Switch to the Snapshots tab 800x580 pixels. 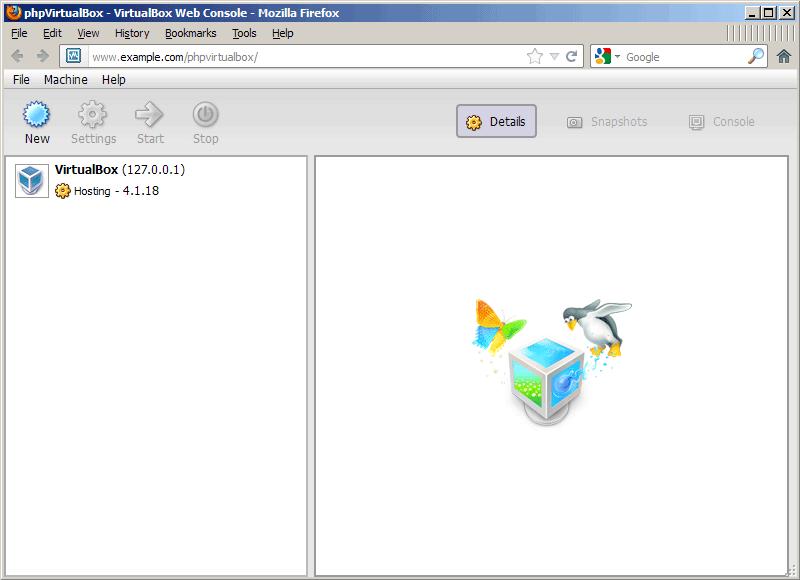coord(607,122)
